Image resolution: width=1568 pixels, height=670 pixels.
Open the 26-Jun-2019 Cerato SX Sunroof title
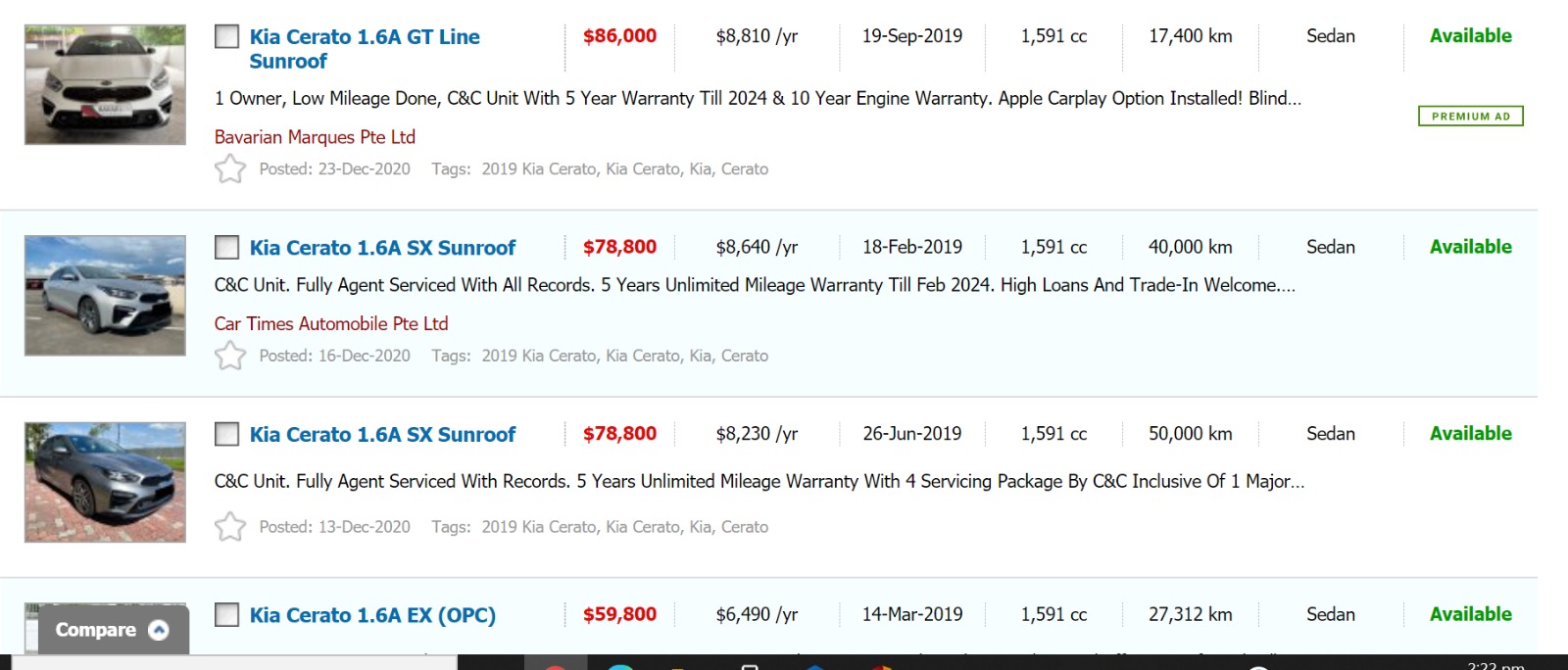[382, 434]
